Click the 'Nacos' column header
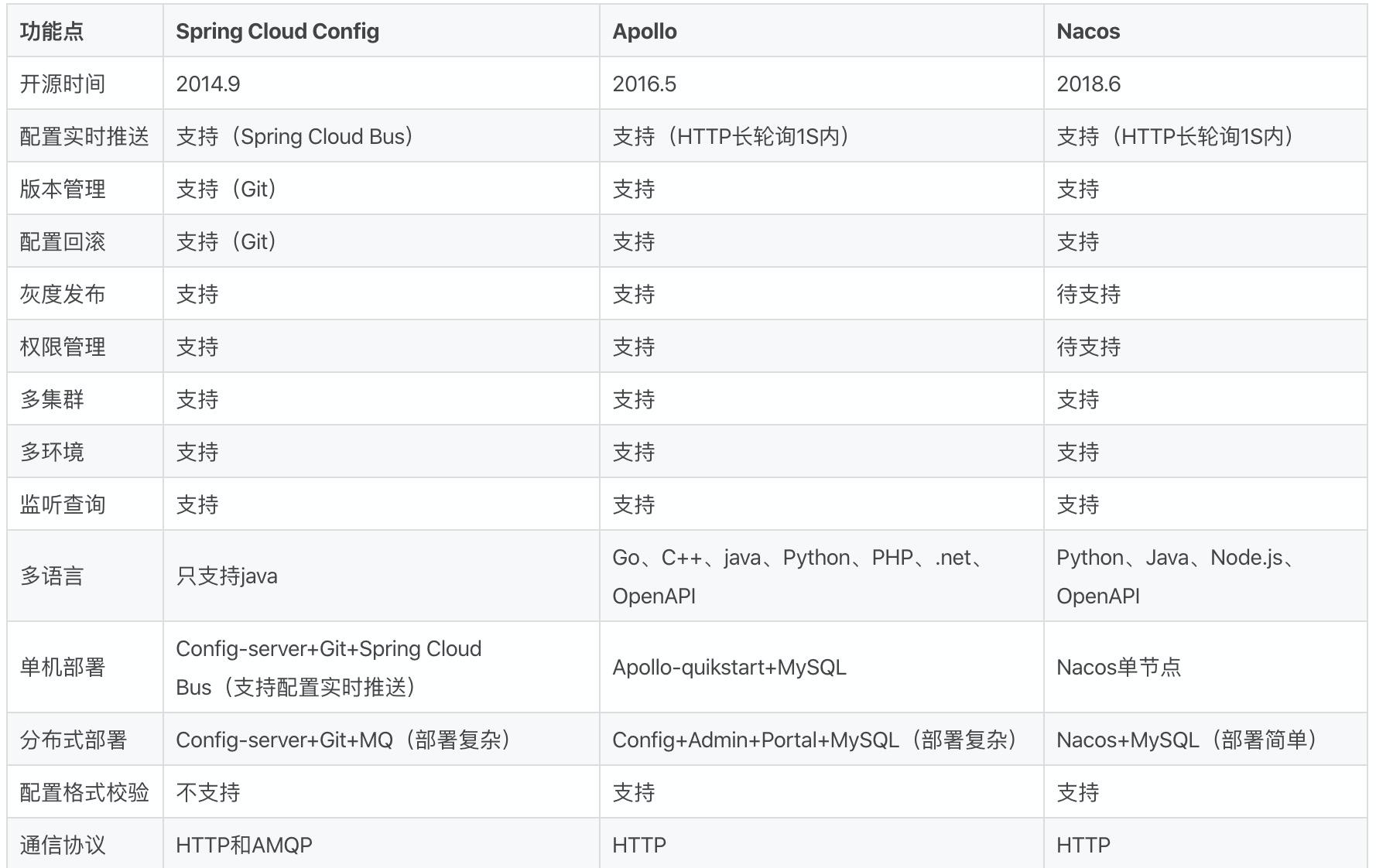 pyautogui.click(x=1206, y=31)
